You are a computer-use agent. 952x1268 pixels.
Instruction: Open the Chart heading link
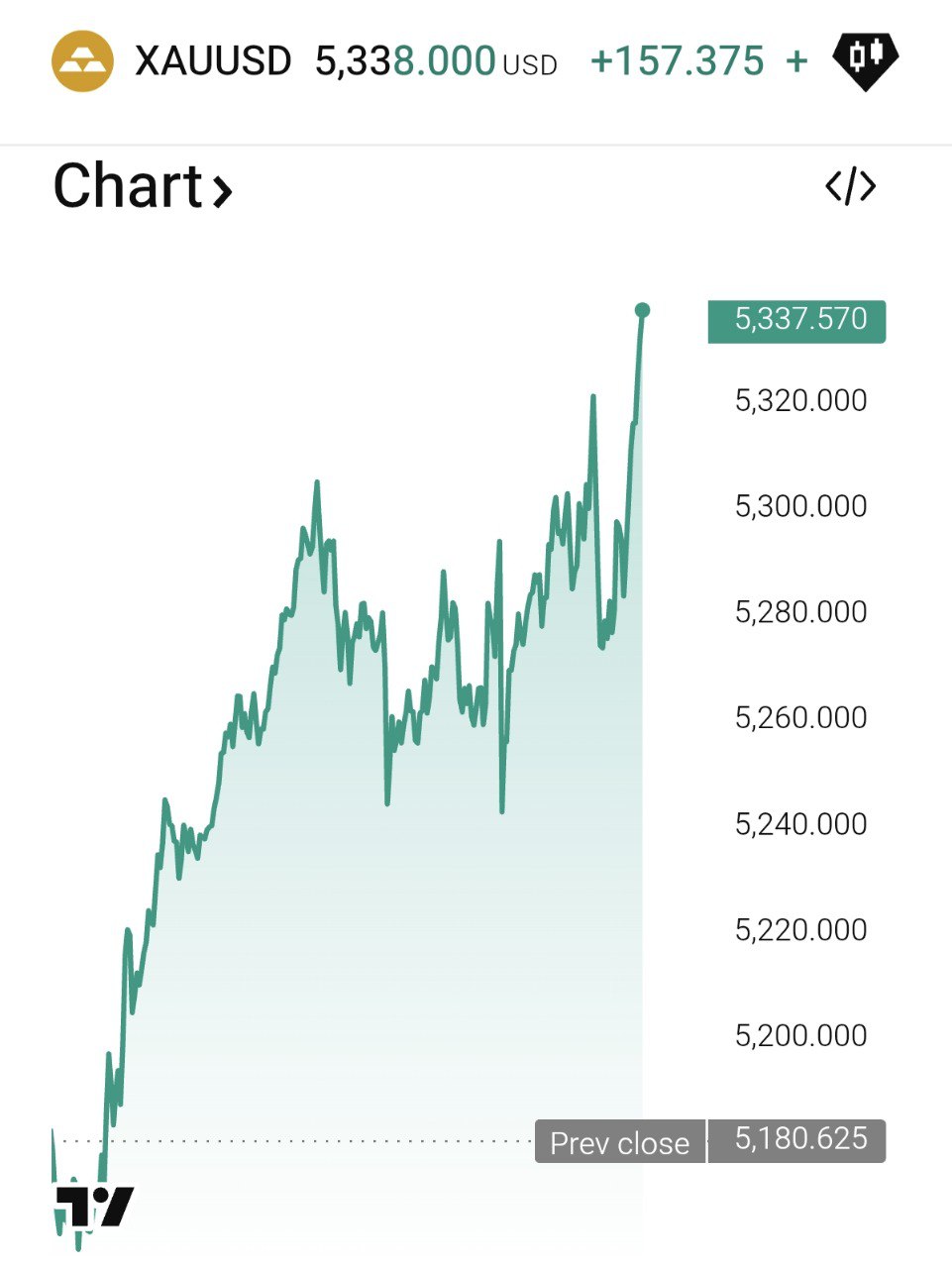[x=129, y=186]
